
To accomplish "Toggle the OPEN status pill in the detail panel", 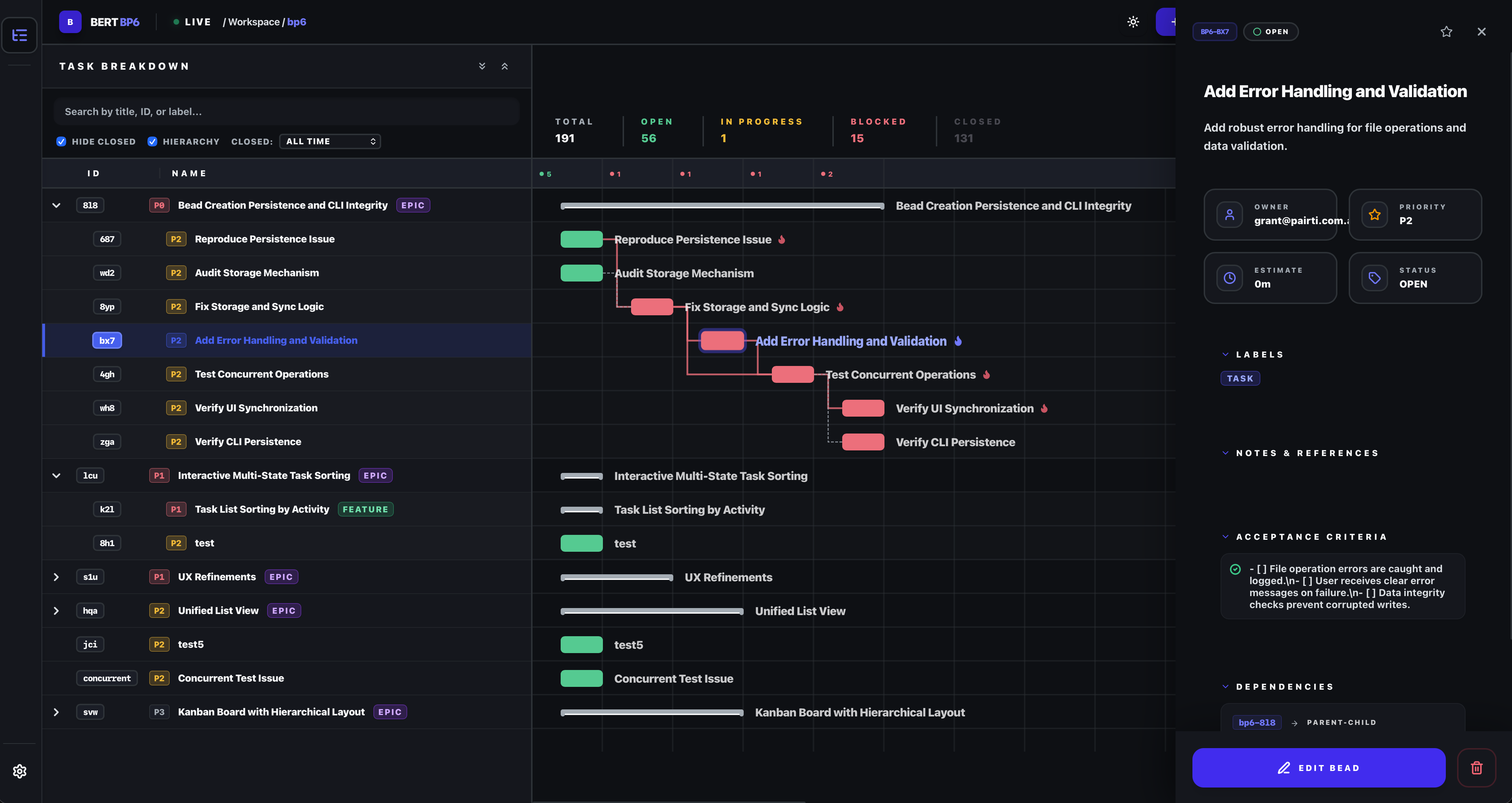I will [x=1271, y=31].
